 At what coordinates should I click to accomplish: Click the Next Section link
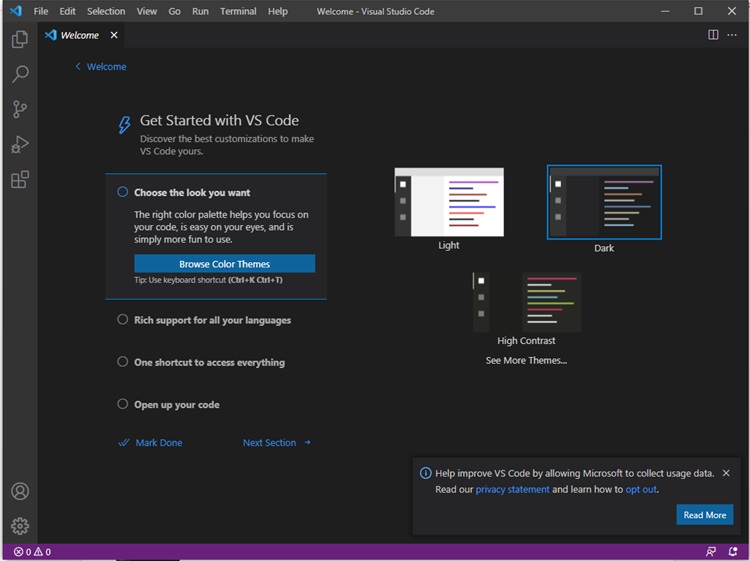(269, 442)
